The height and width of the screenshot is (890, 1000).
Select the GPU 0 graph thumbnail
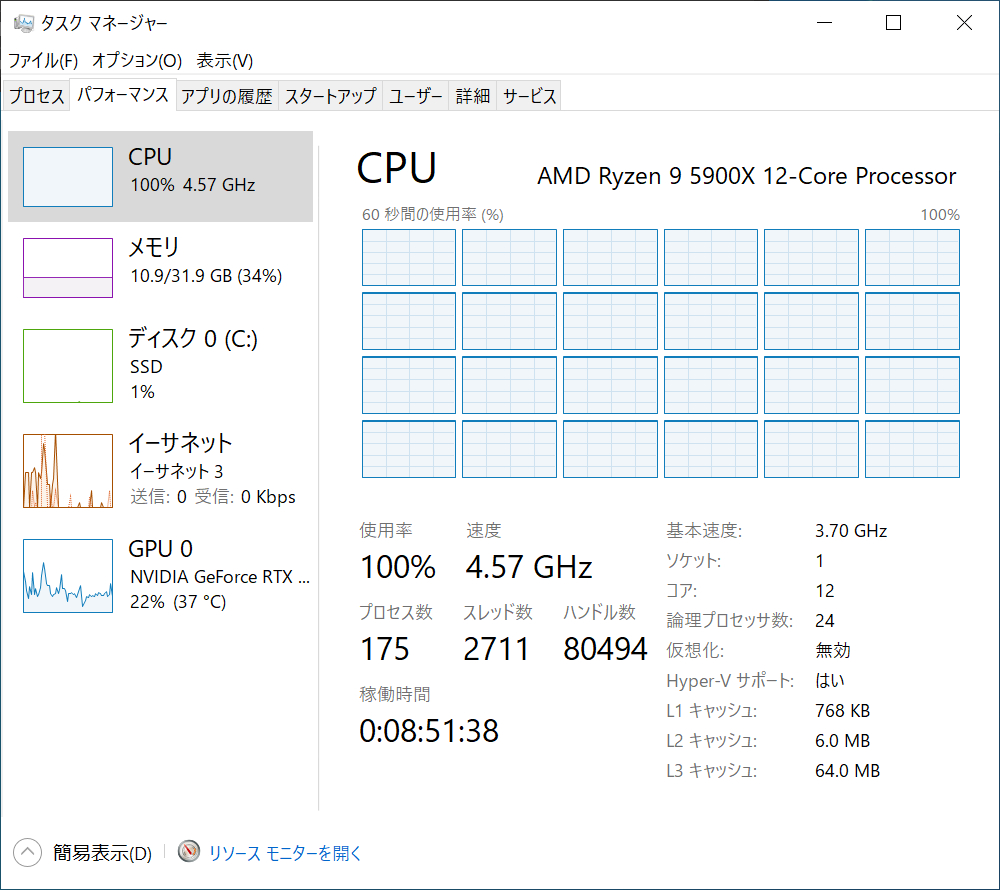68,576
